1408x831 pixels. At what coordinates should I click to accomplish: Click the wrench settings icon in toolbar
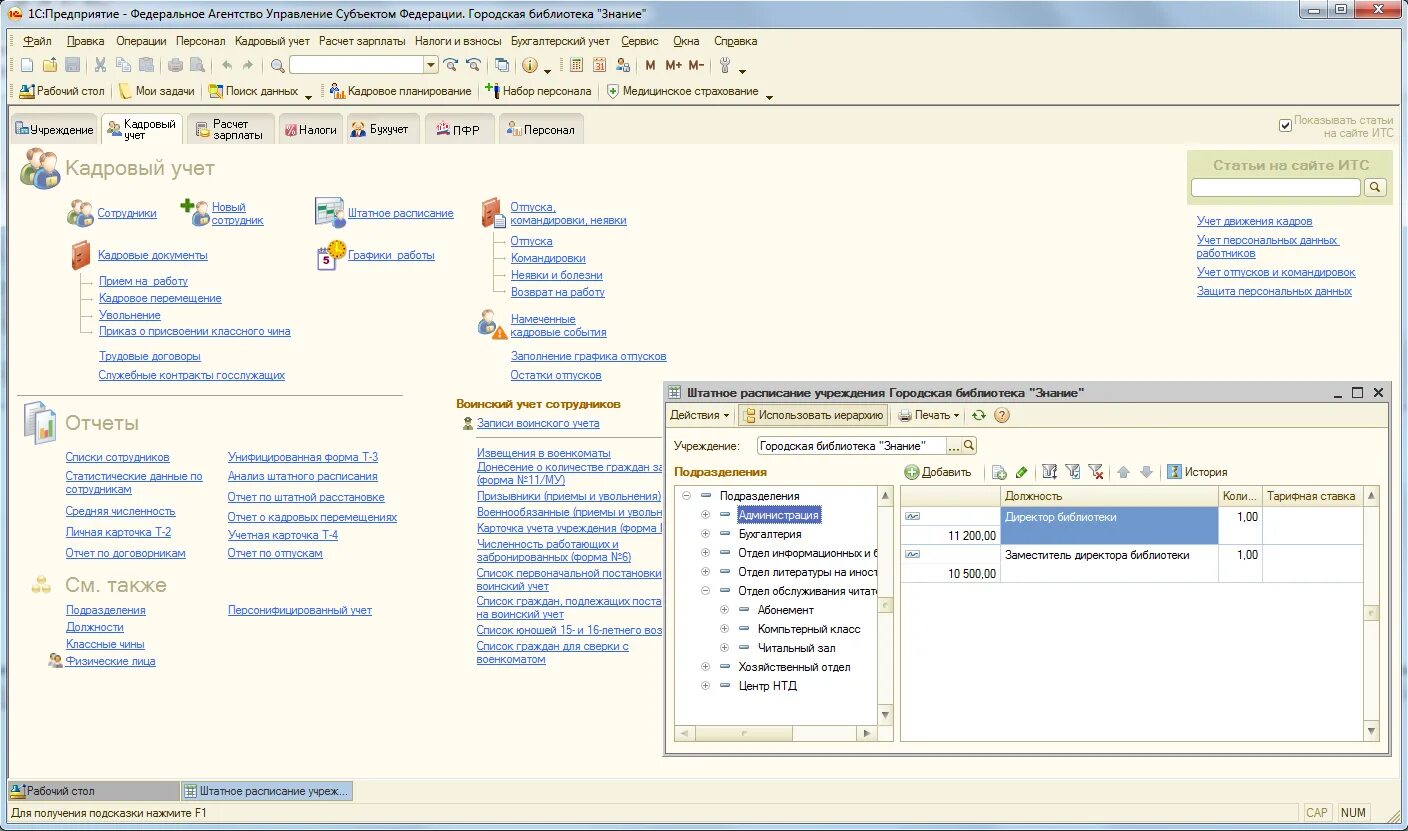pos(726,65)
